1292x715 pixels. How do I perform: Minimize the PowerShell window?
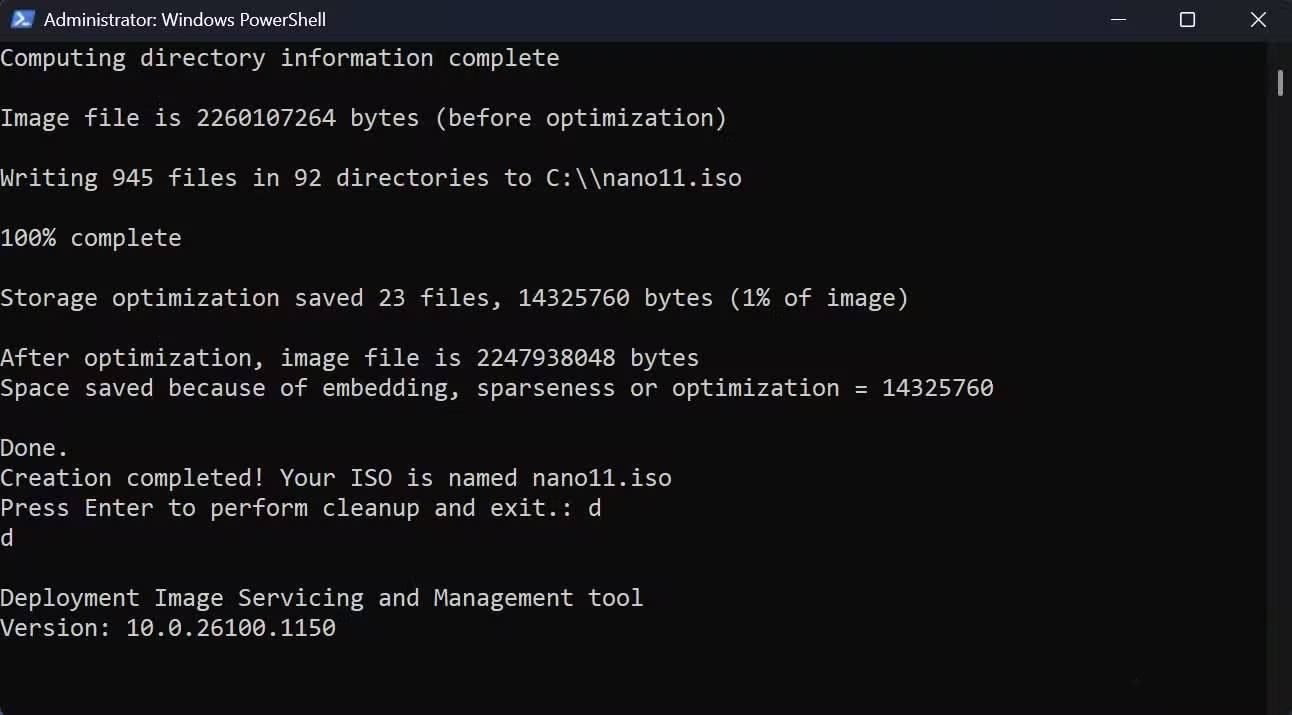1118,19
